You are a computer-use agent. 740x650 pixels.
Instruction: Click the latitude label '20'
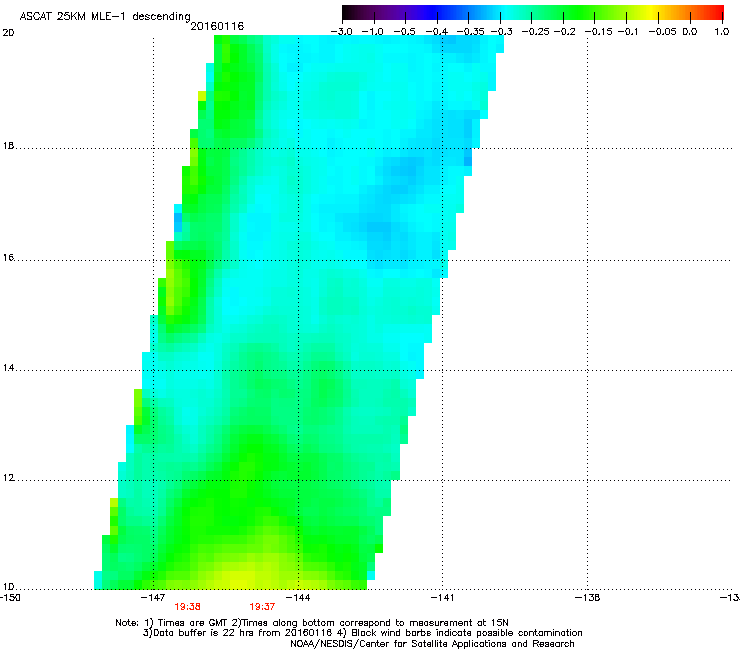pyautogui.click(x=8, y=33)
